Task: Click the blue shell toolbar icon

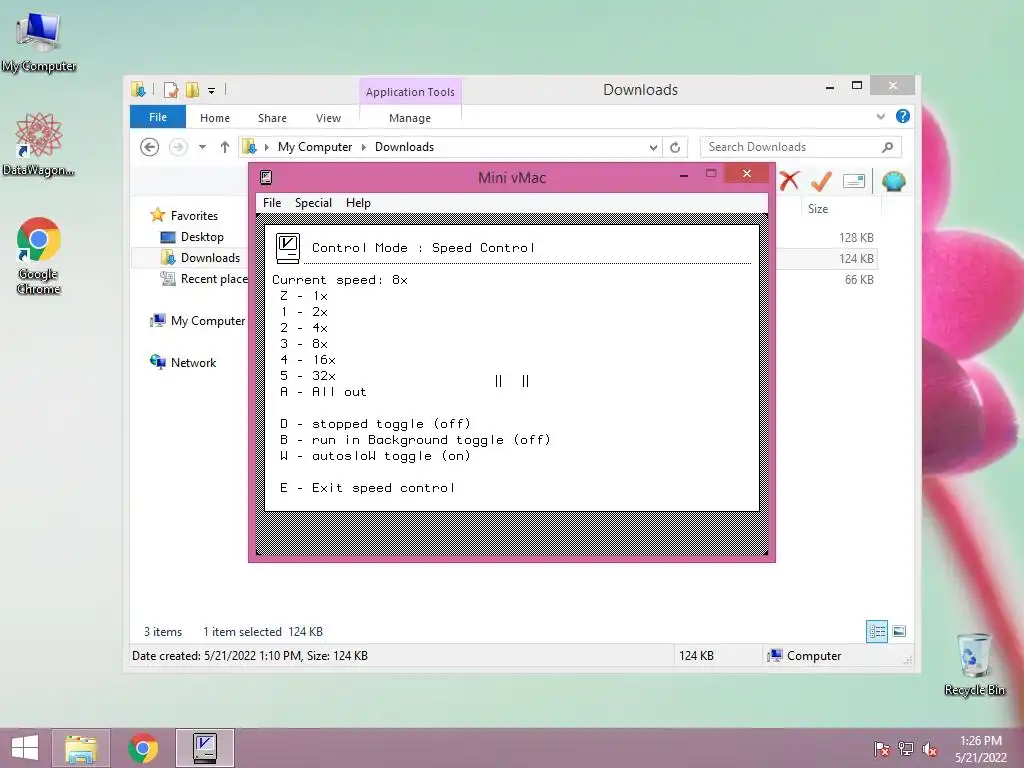Action: click(x=893, y=181)
